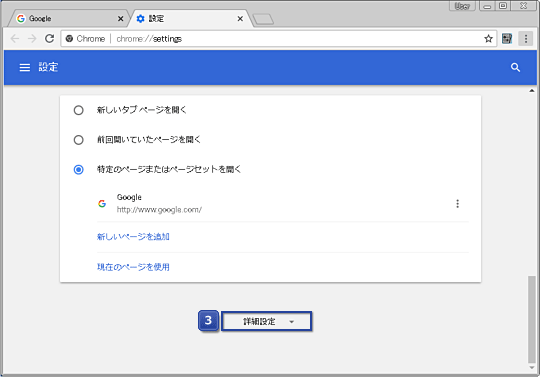Click the chrome://settings address bar
The width and height of the screenshot is (540, 377).
279,39
